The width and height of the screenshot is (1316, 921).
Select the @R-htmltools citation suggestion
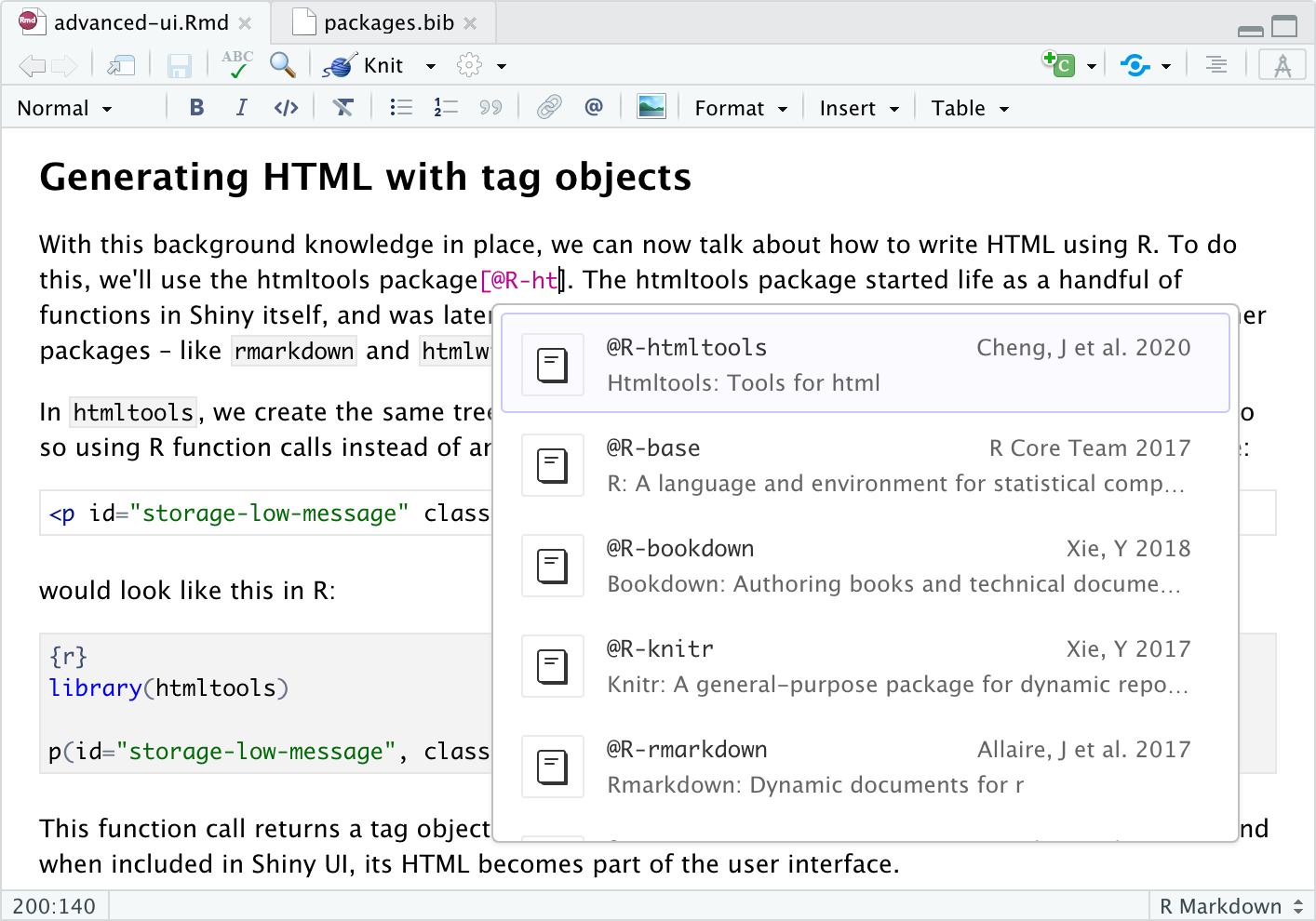tap(865, 364)
